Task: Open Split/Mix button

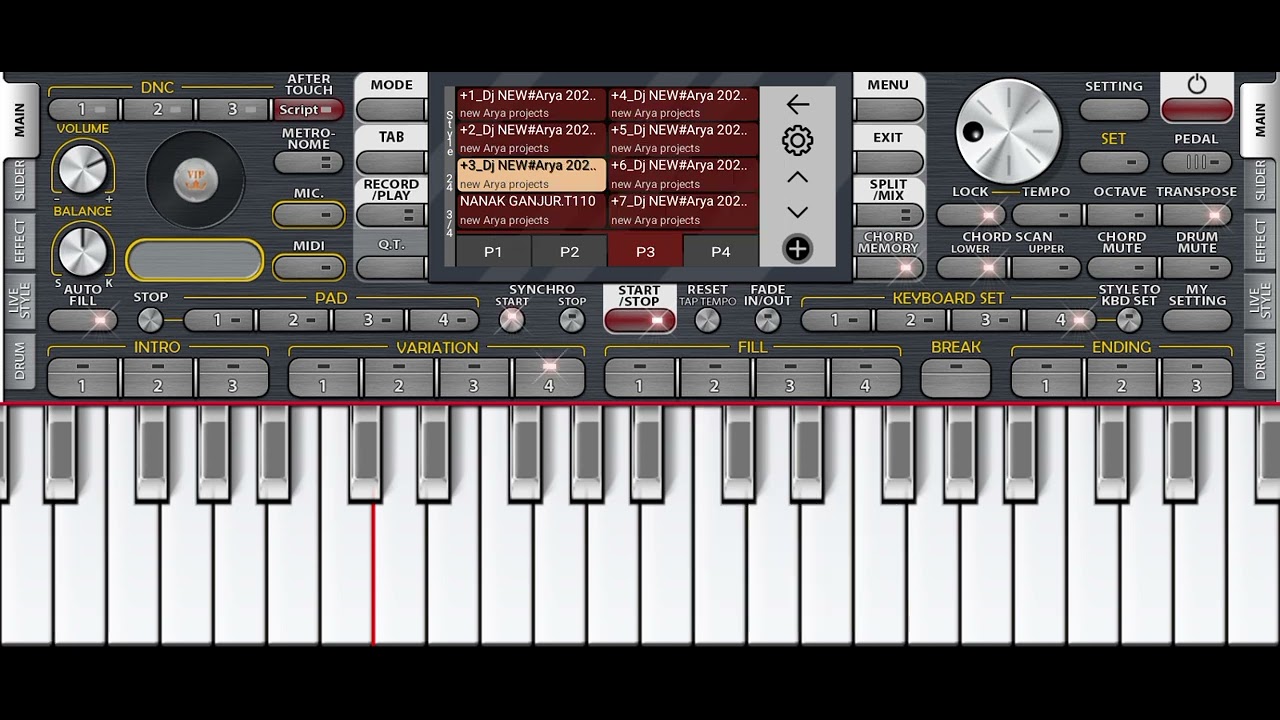Action: (888, 215)
